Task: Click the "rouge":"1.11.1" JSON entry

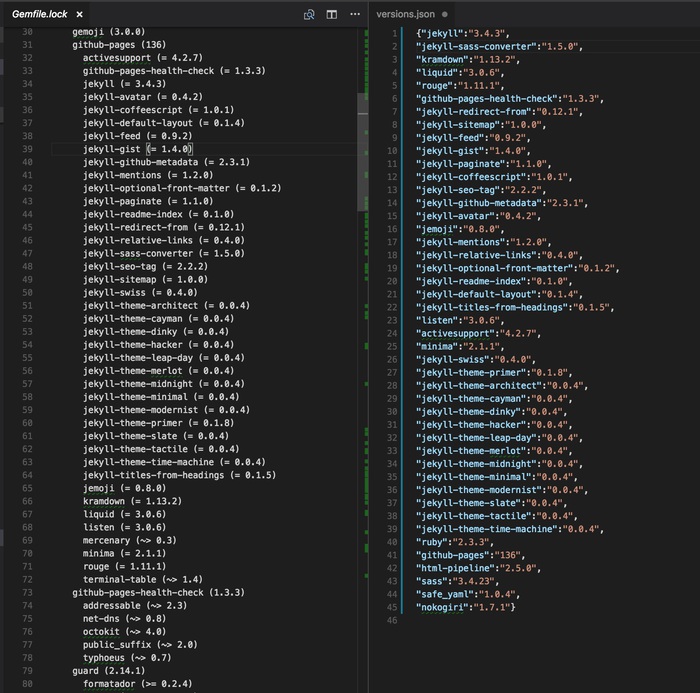Action: click(x=460, y=86)
